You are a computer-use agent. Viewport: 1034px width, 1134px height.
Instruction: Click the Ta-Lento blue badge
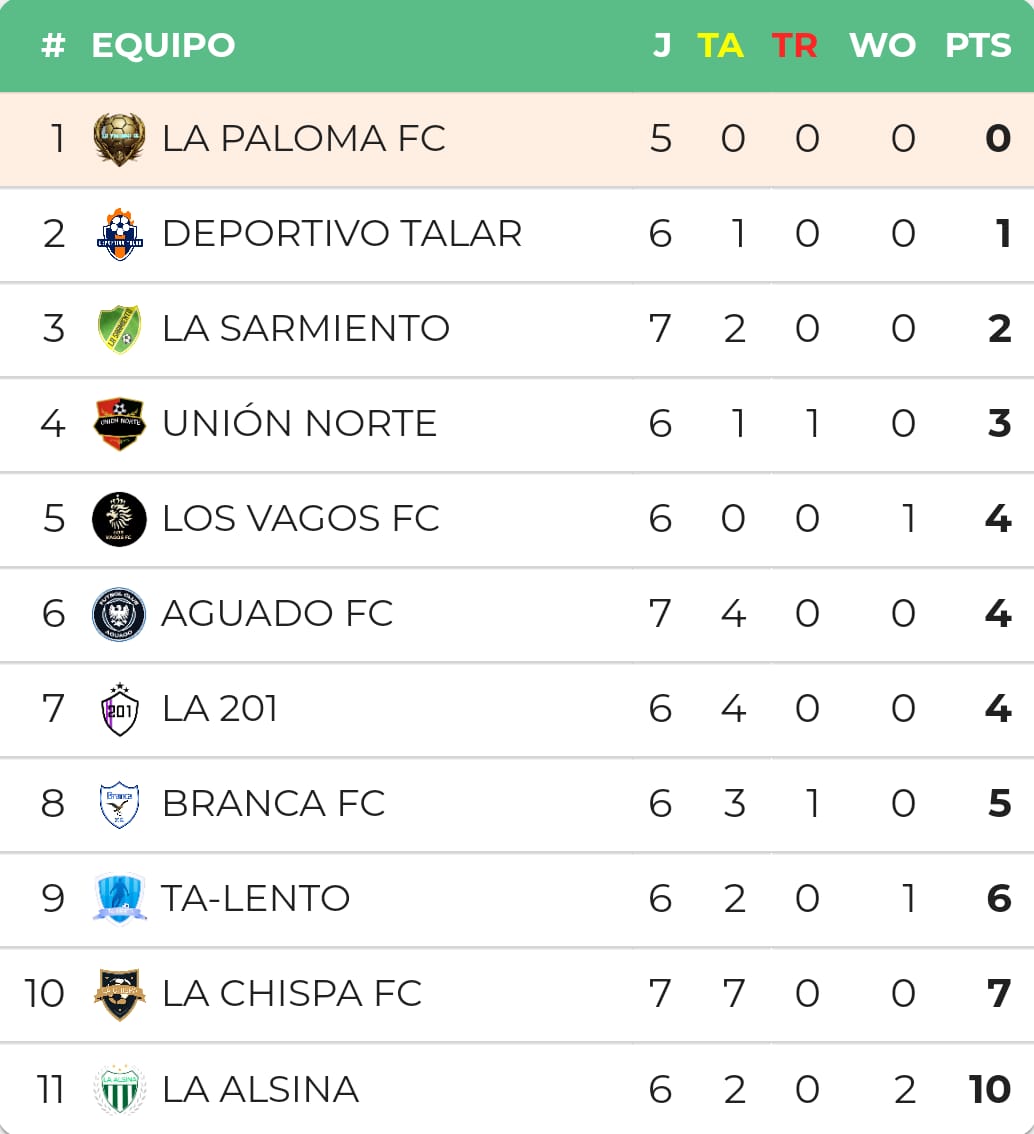click(119, 899)
